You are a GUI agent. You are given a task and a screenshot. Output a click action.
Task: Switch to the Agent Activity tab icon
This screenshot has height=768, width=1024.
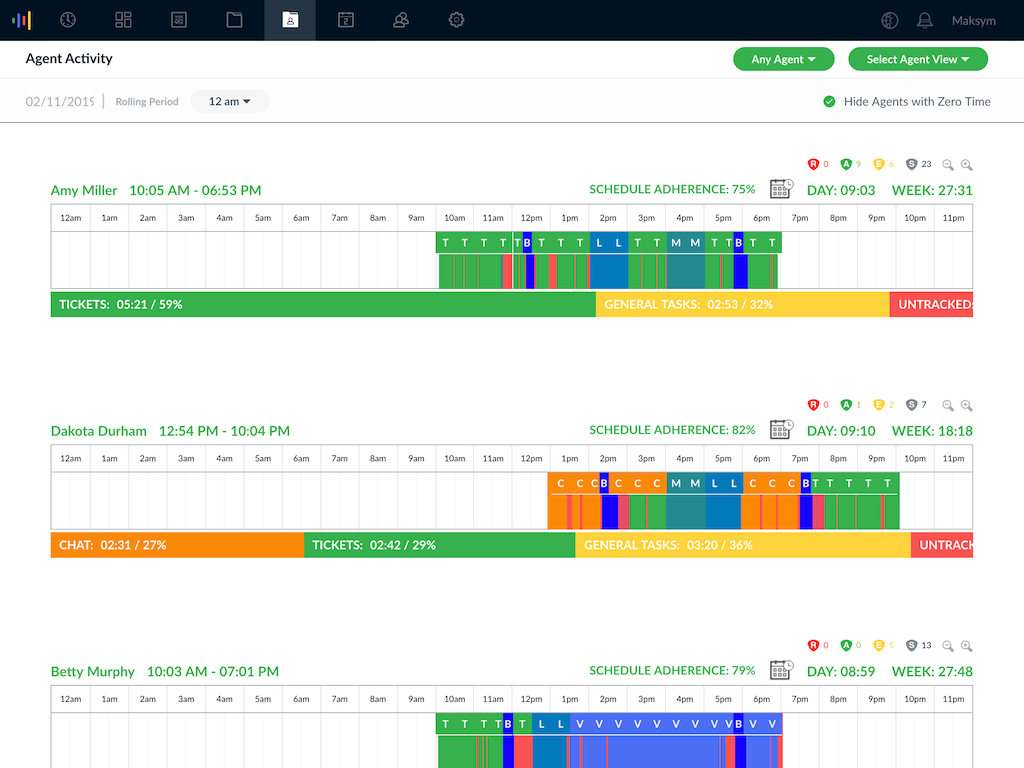coord(290,20)
